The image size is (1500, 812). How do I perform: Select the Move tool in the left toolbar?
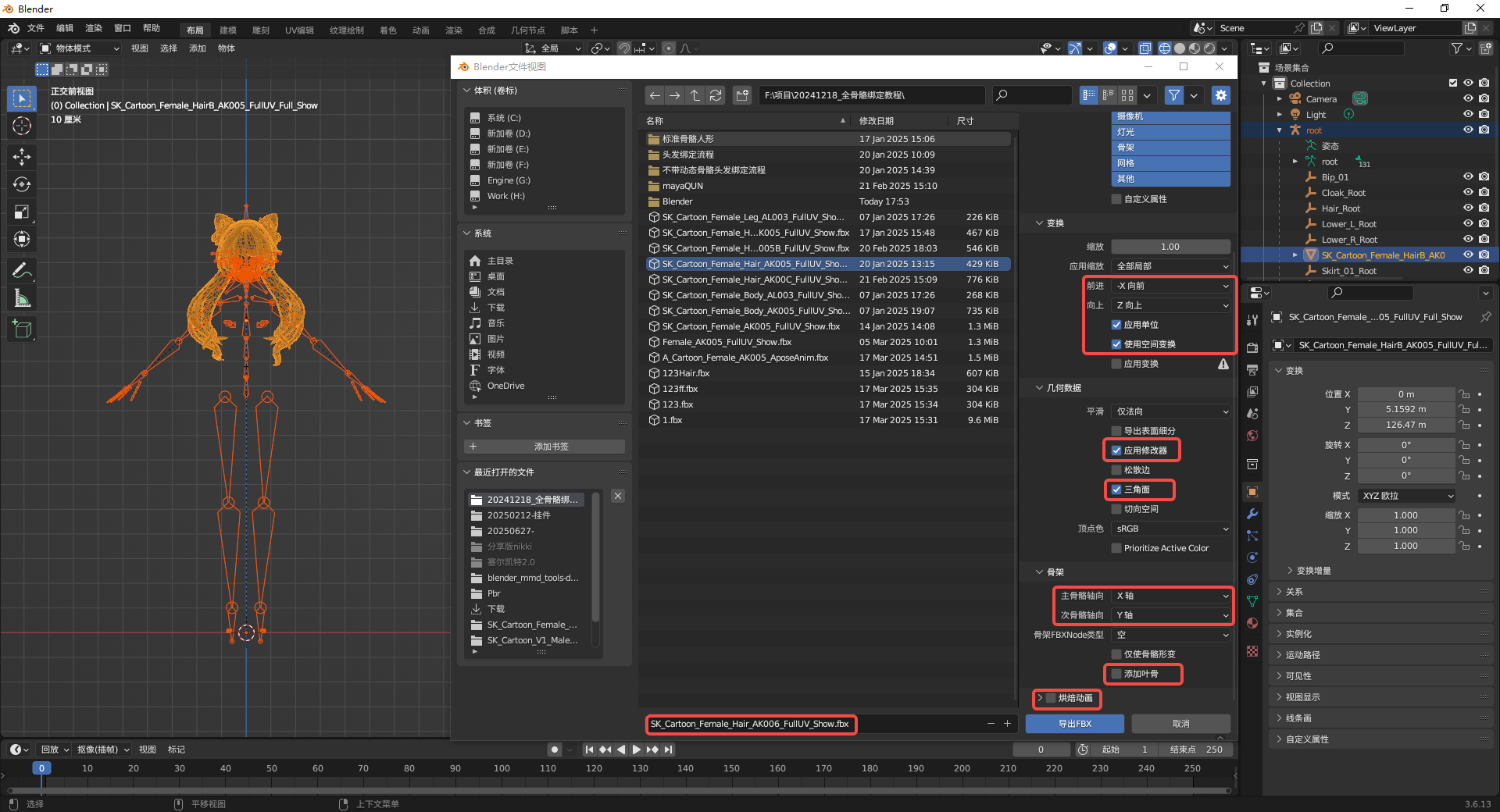coord(22,157)
